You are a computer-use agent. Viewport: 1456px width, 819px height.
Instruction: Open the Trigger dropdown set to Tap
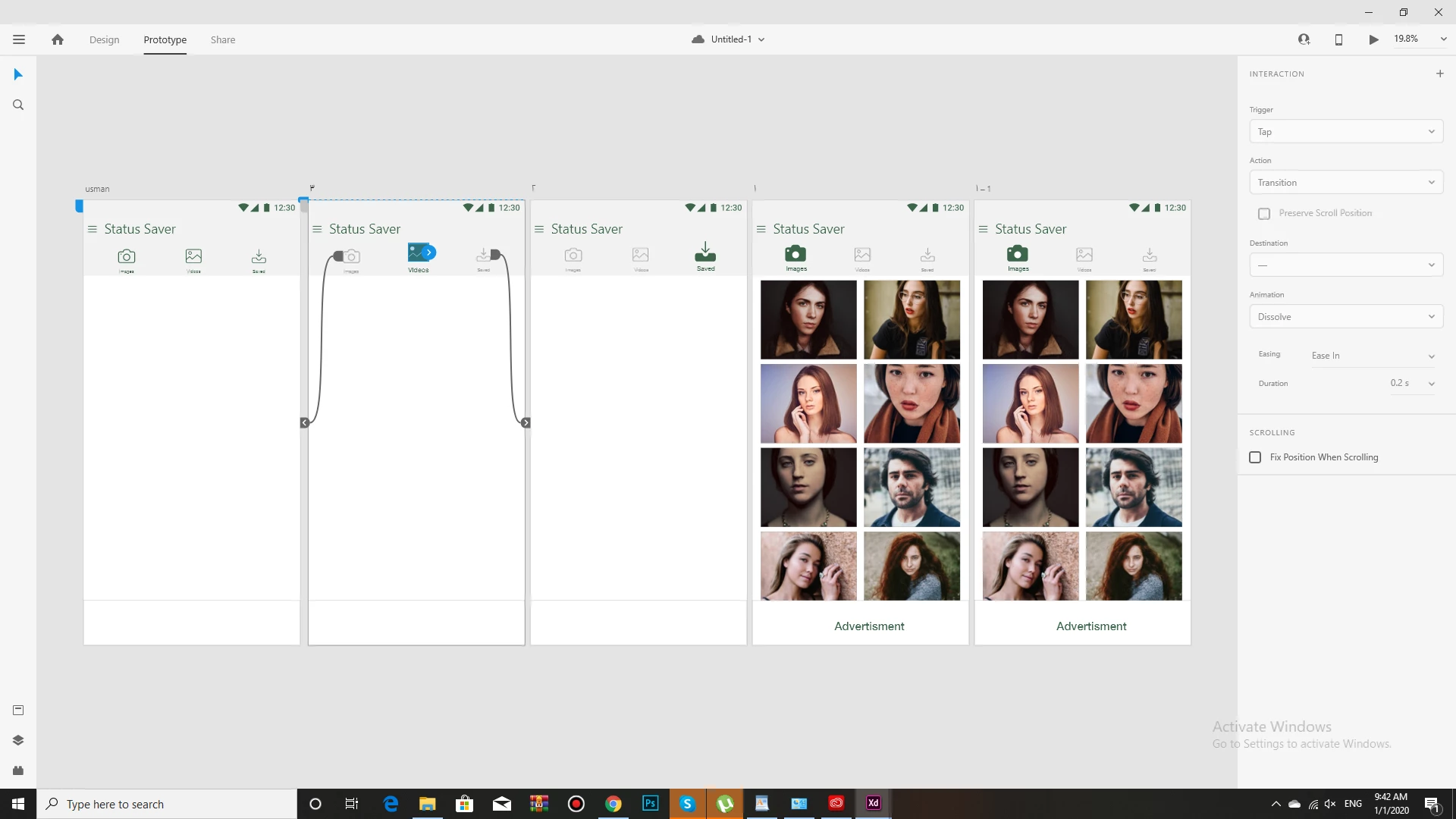[x=1345, y=132]
